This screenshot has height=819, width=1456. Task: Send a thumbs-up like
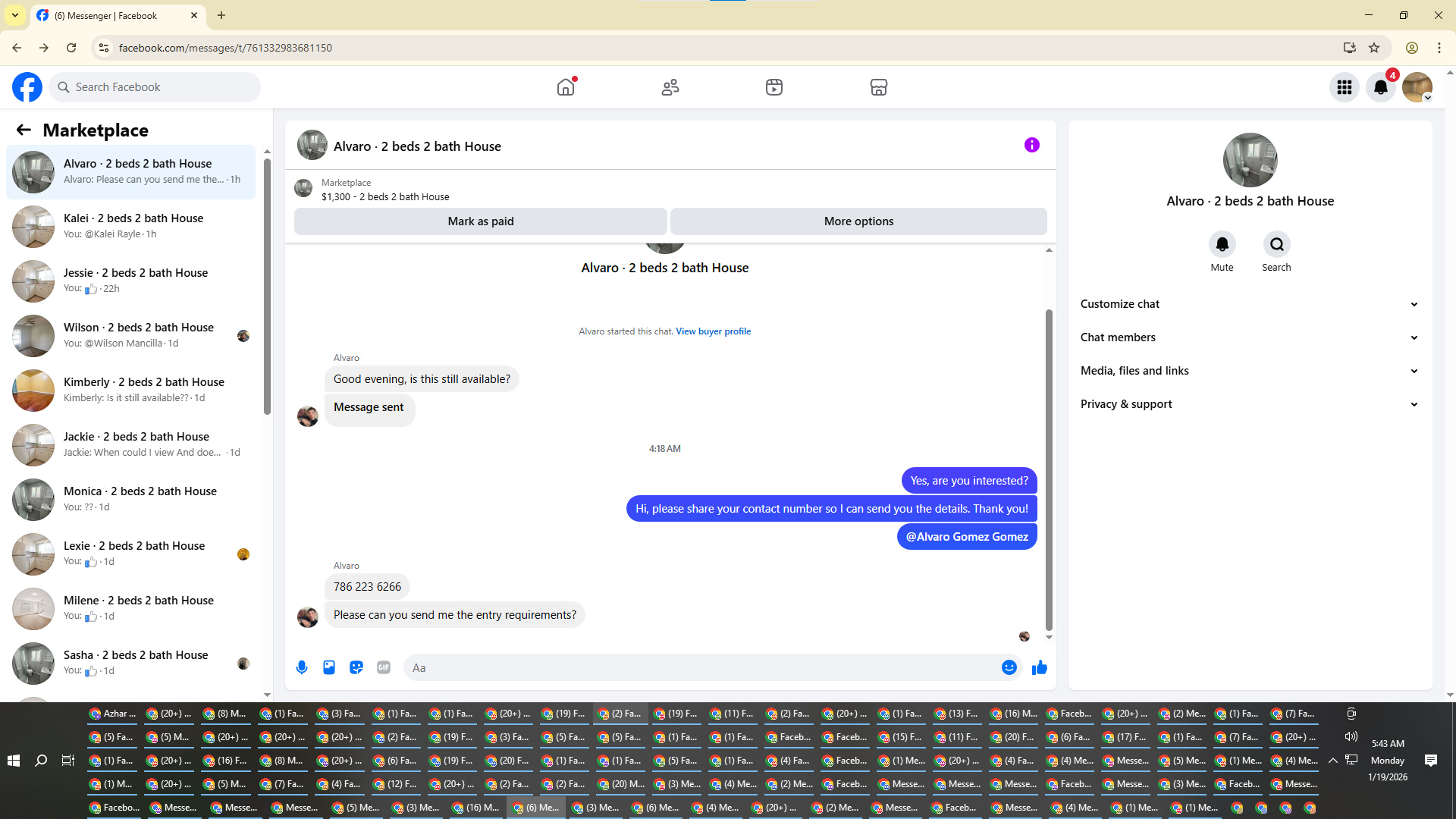click(x=1039, y=667)
